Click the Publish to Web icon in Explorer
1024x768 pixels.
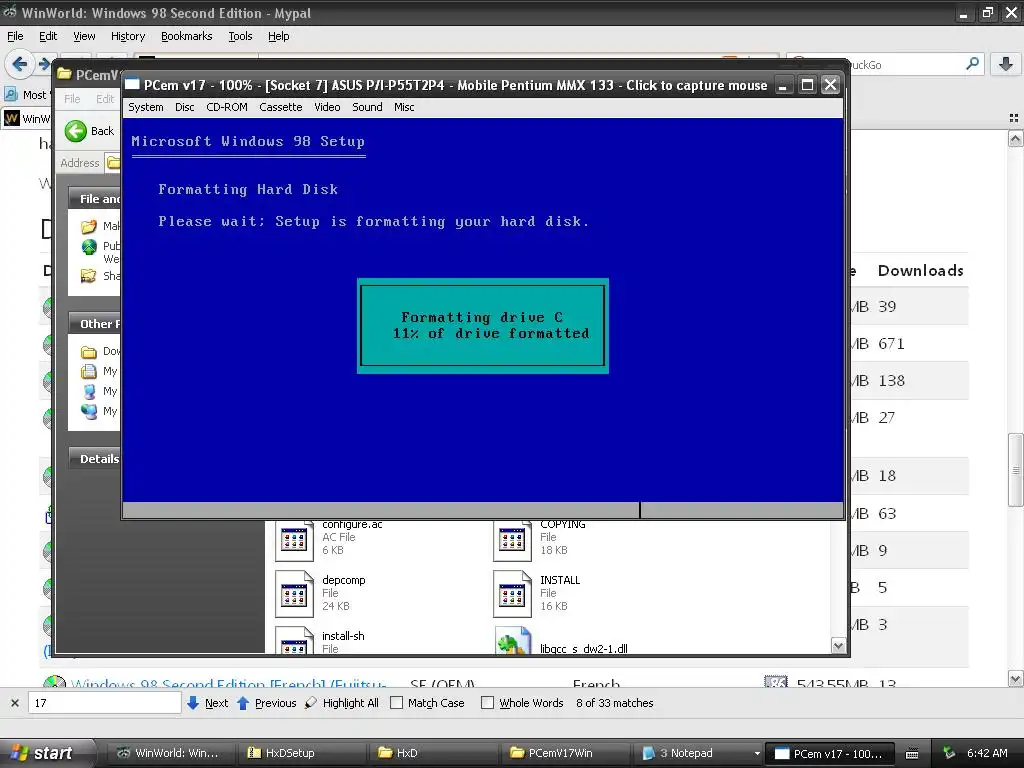click(x=89, y=247)
